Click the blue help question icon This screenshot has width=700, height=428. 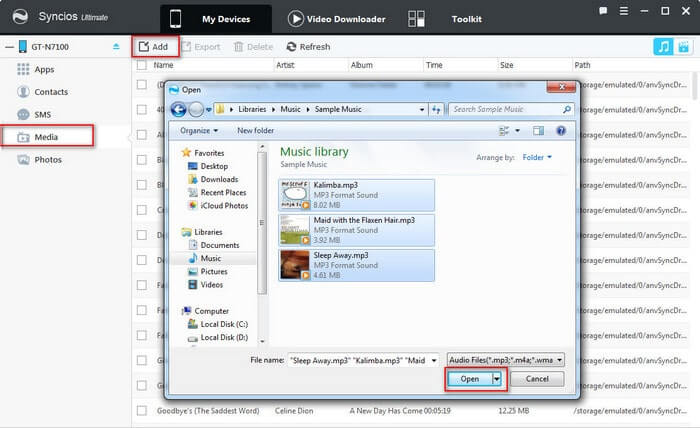click(561, 130)
